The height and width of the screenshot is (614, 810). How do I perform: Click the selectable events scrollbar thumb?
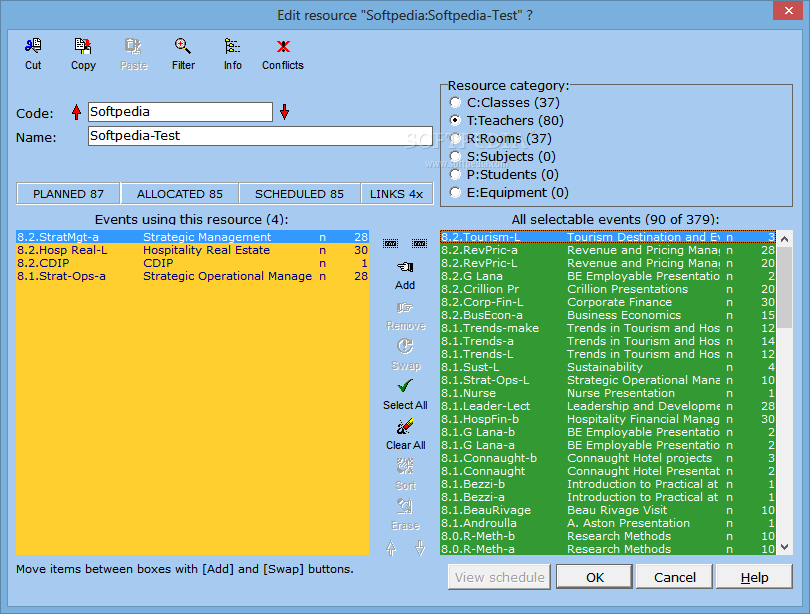tap(784, 287)
